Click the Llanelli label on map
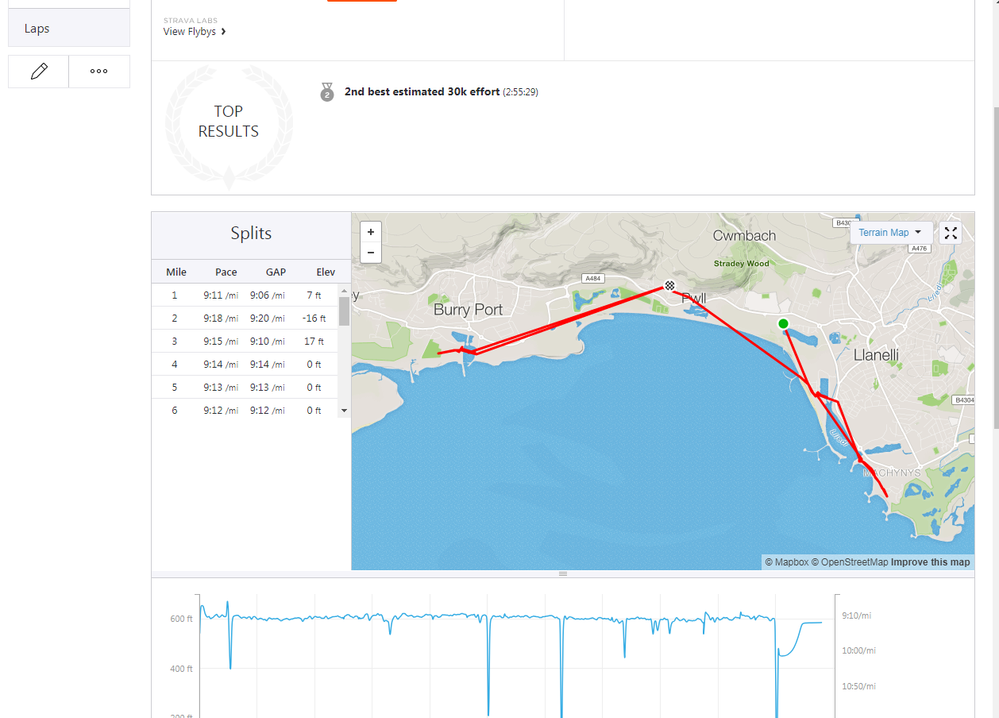Viewport: 999px width, 718px height. pos(876,355)
